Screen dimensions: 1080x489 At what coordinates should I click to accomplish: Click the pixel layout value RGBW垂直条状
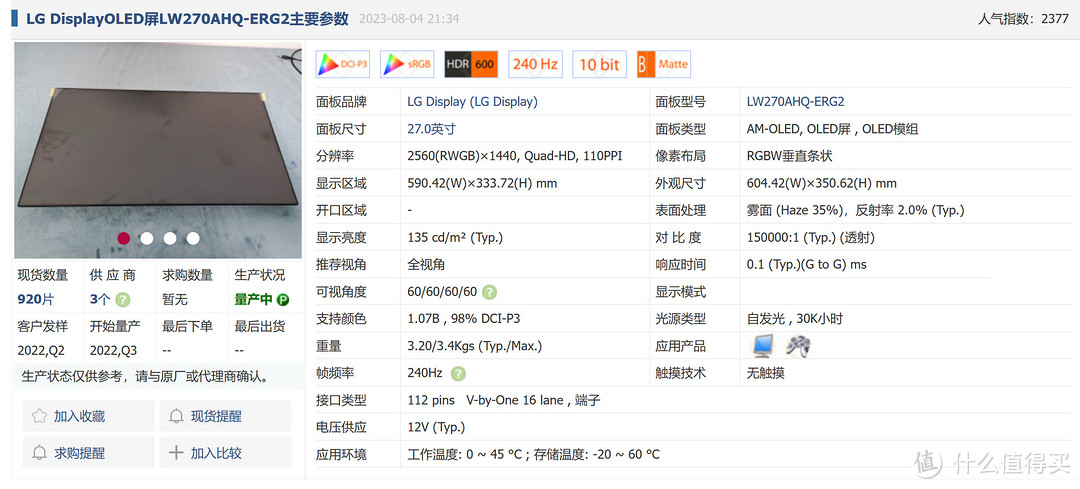pyautogui.click(x=789, y=156)
